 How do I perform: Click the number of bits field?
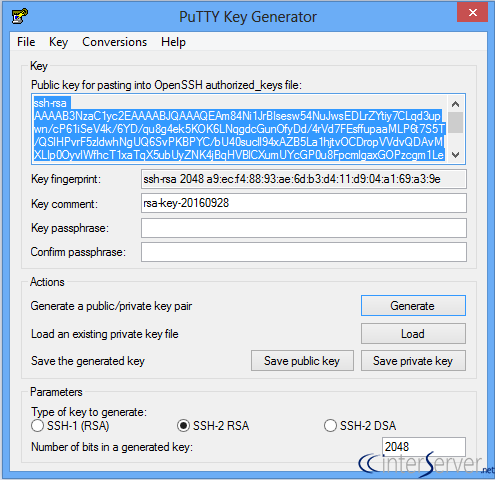424,447
